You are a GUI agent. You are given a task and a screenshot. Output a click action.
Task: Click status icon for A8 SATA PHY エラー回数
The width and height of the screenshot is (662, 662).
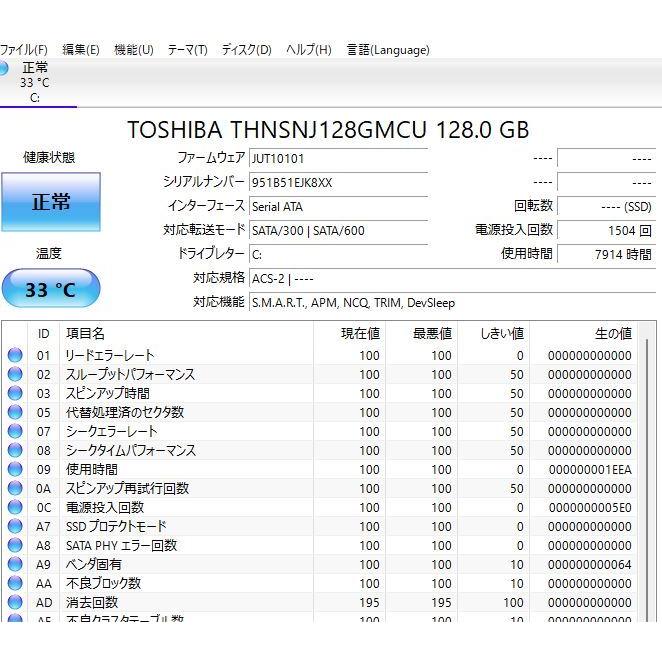click(x=15, y=545)
